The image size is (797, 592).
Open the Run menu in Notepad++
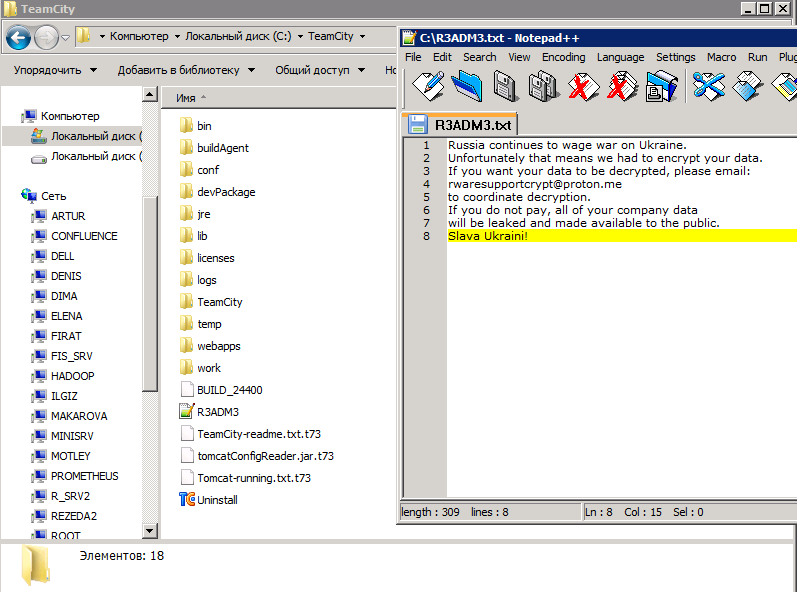757,57
